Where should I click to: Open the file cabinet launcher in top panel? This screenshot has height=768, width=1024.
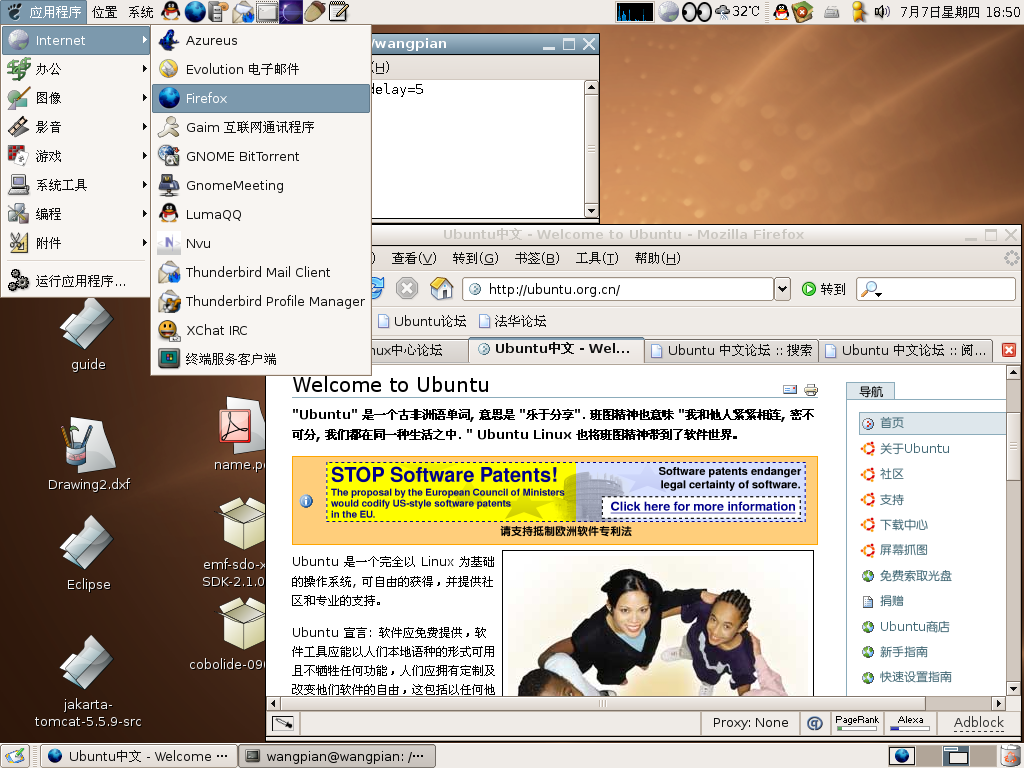218,11
